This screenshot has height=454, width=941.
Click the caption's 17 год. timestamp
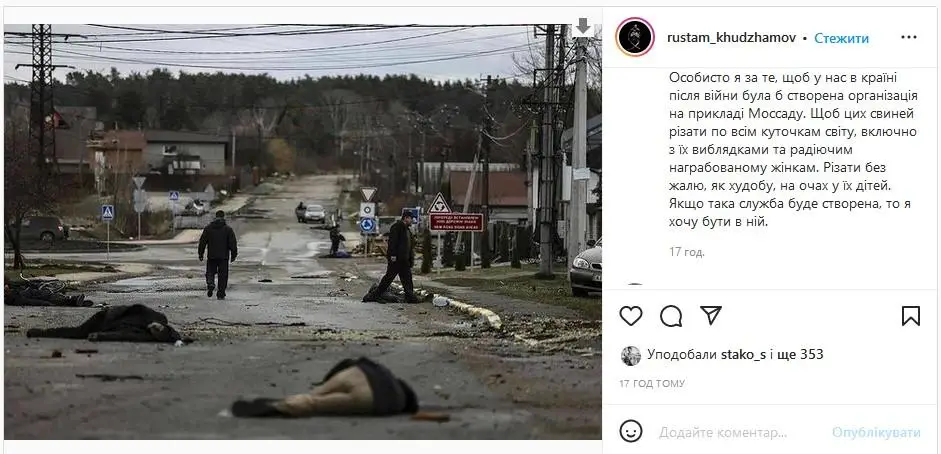click(687, 252)
